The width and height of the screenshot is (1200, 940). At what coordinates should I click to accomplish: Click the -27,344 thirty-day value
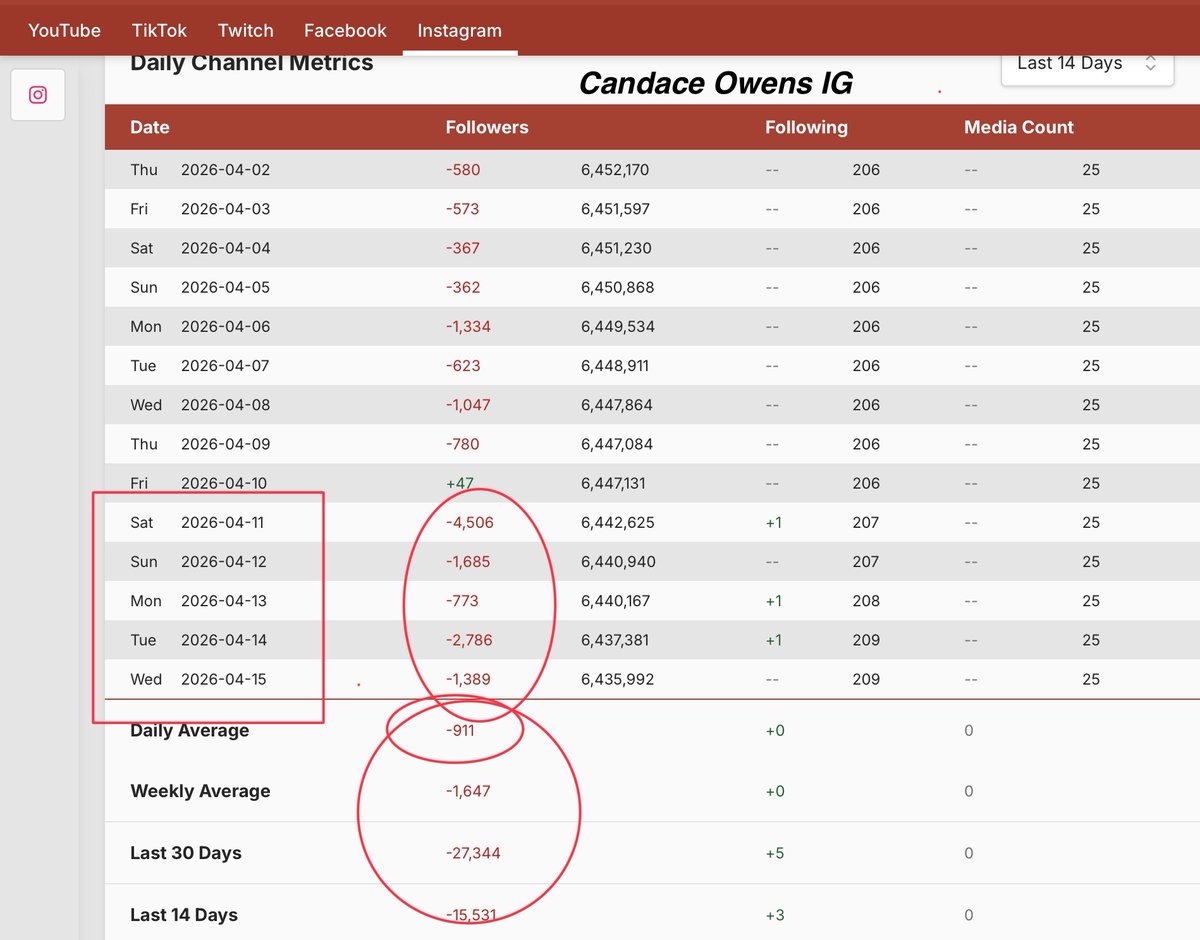point(473,853)
